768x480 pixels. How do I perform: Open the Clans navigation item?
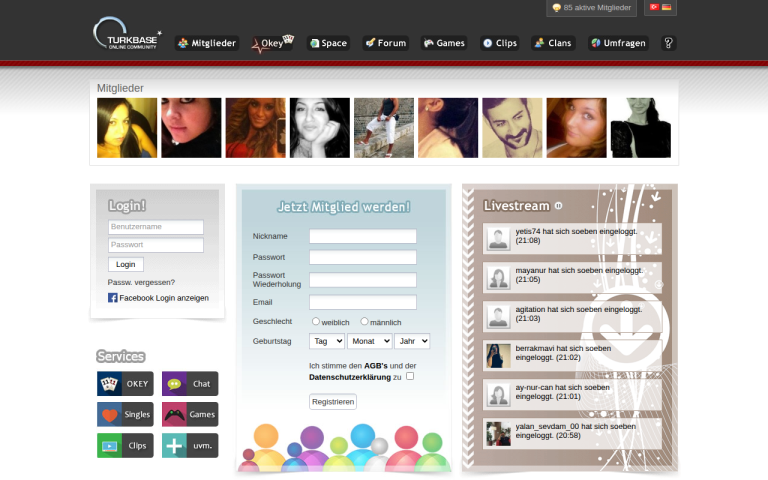coord(553,43)
